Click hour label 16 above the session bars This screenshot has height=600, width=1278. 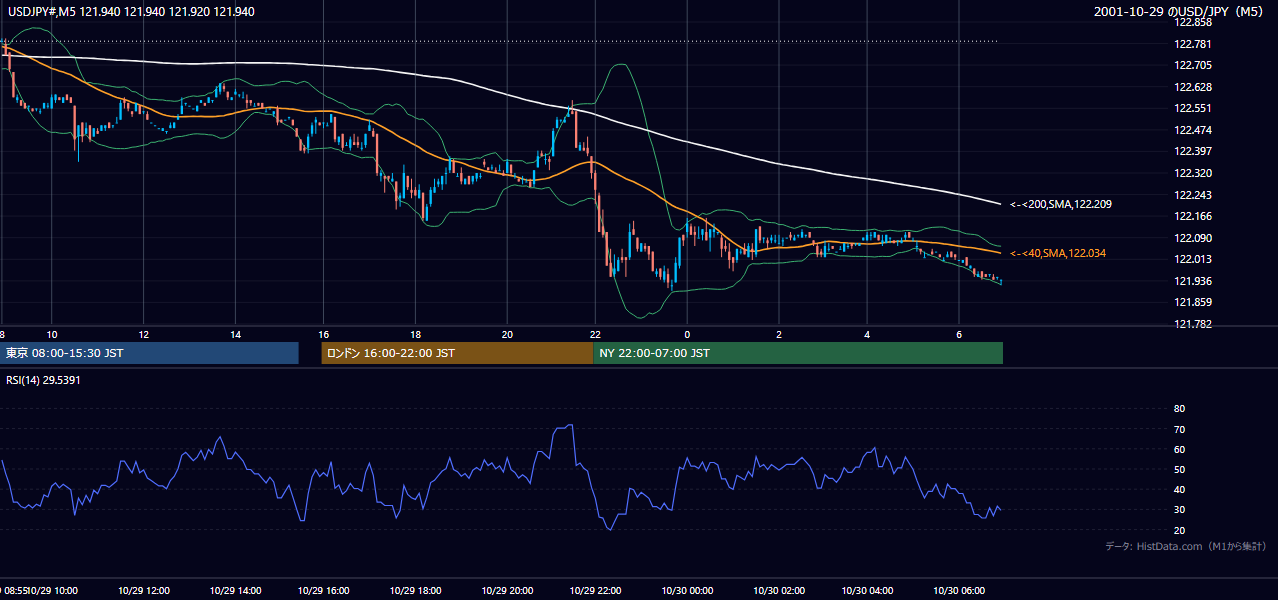[325, 334]
